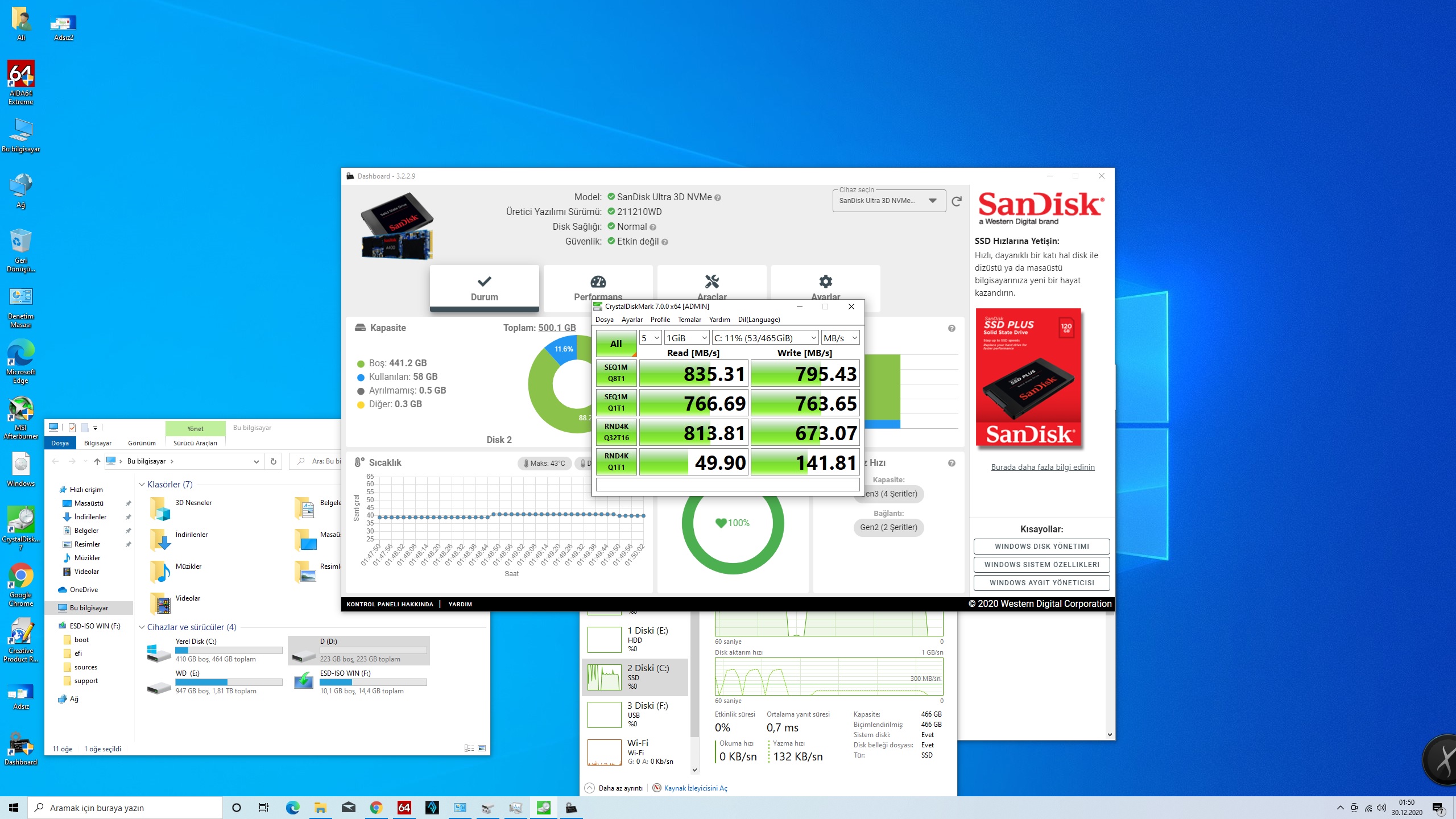The height and width of the screenshot is (819, 1456).
Task: Select the Geri Dönüşüm recycle bin icon
Action: pyautogui.click(x=21, y=250)
